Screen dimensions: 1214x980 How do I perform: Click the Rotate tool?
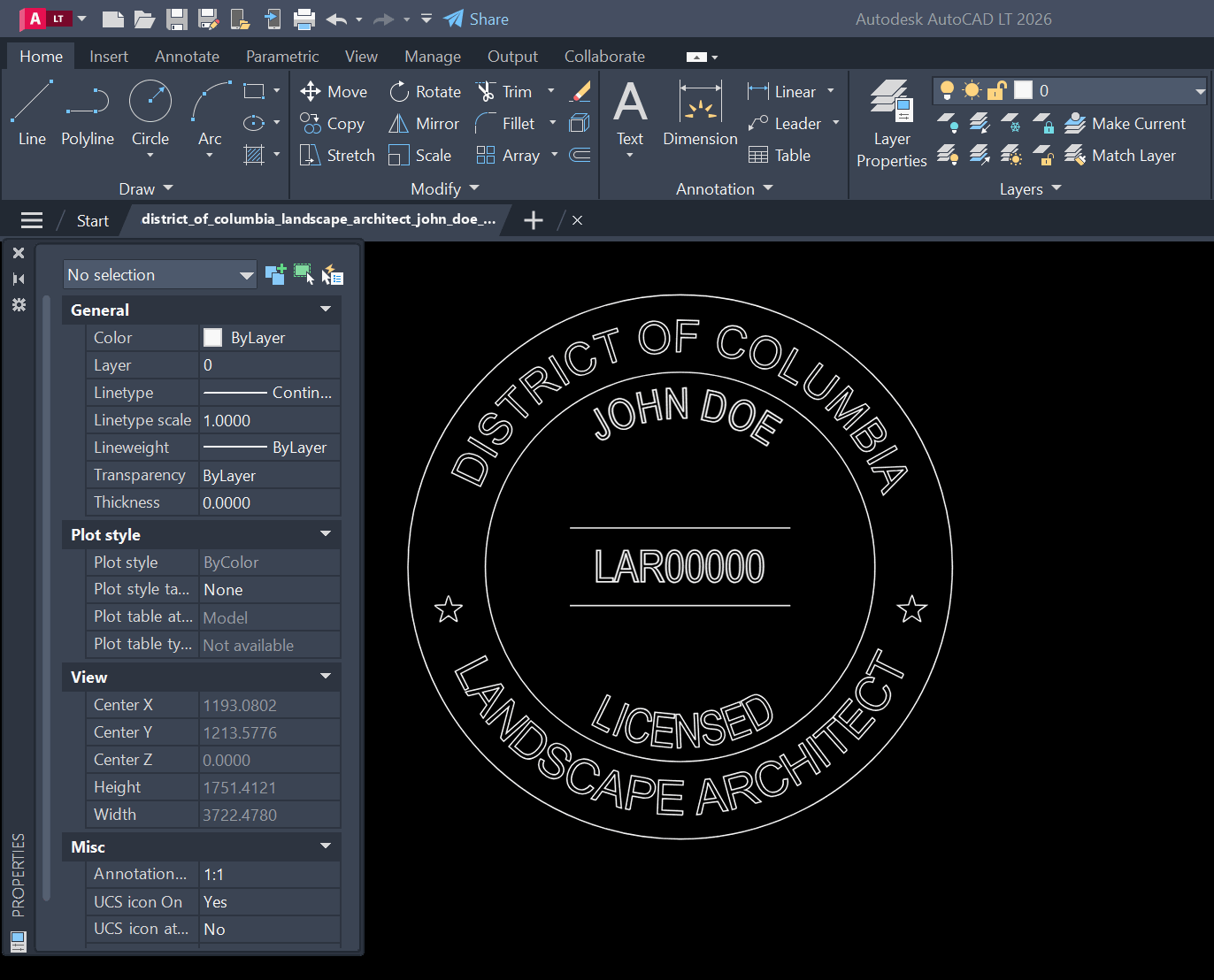(426, 91)
